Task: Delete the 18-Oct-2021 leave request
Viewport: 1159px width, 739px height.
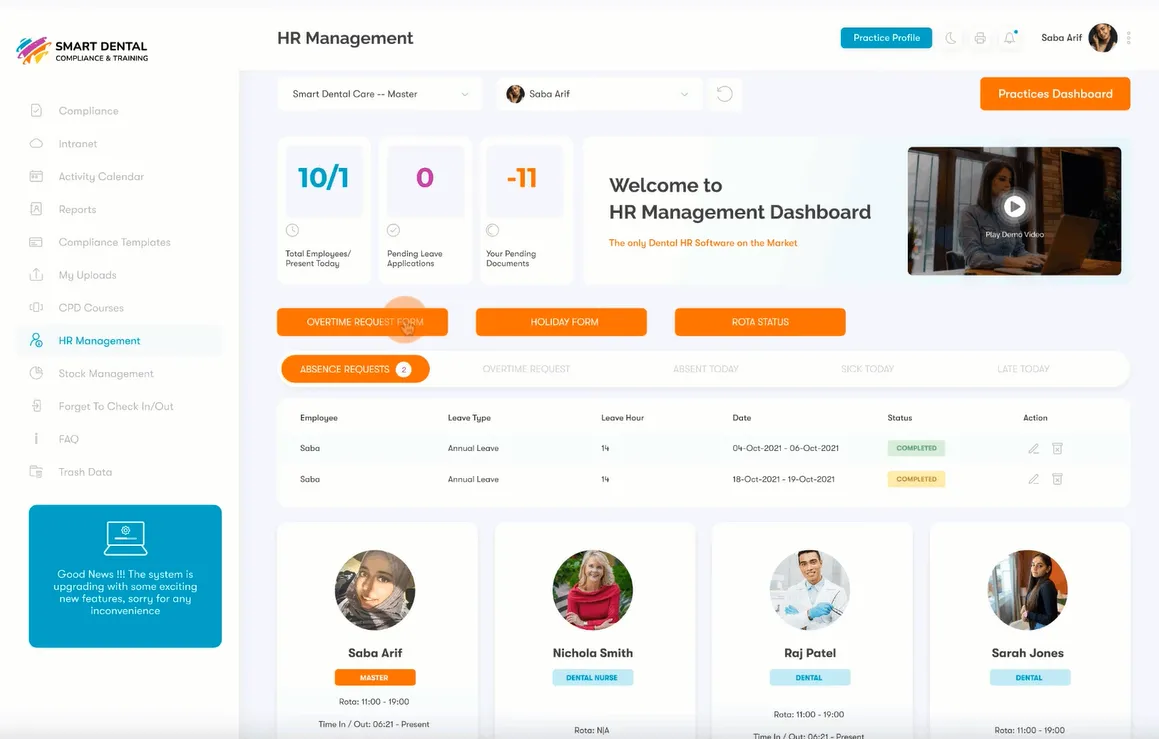Action: tap(1058, 479)
